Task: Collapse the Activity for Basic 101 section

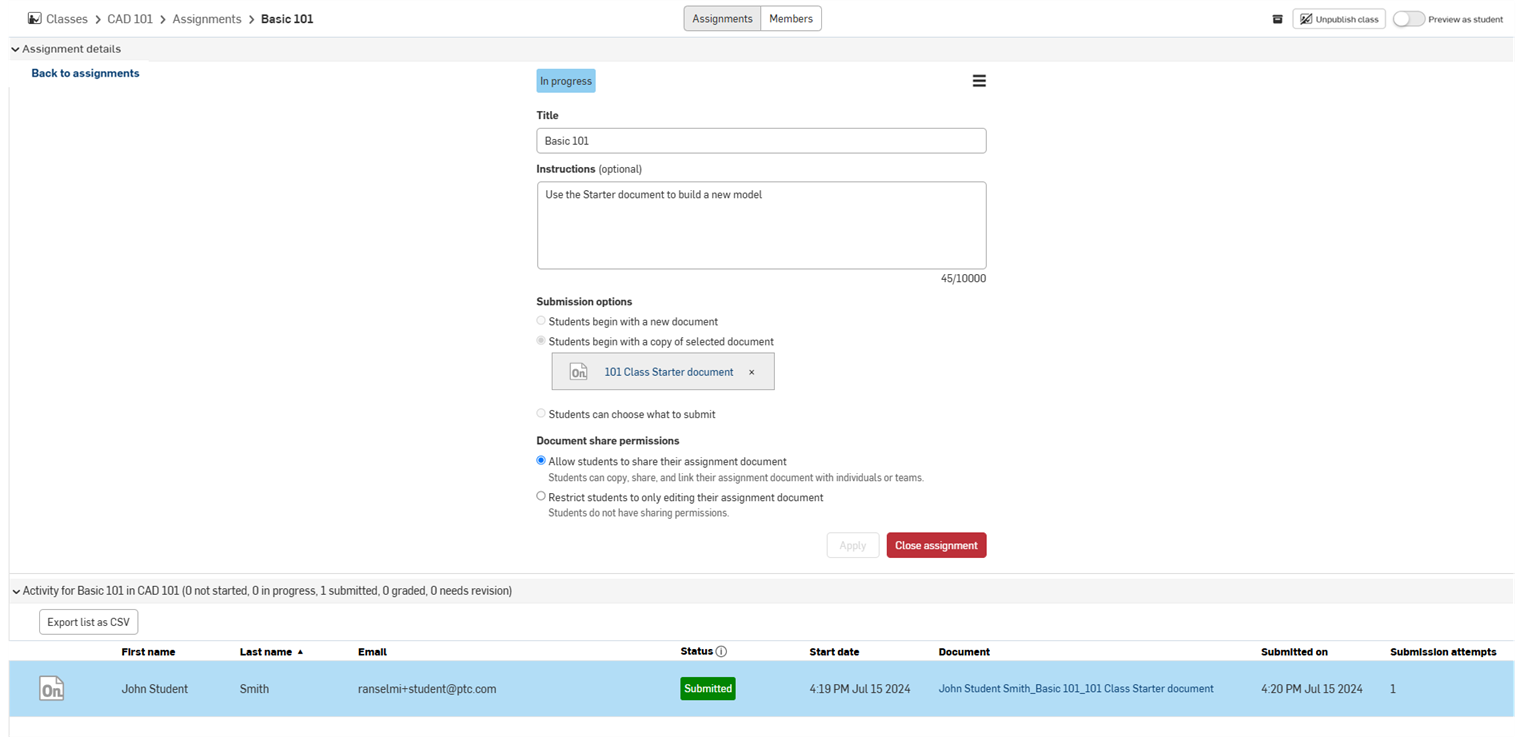Action: point(15,591)
